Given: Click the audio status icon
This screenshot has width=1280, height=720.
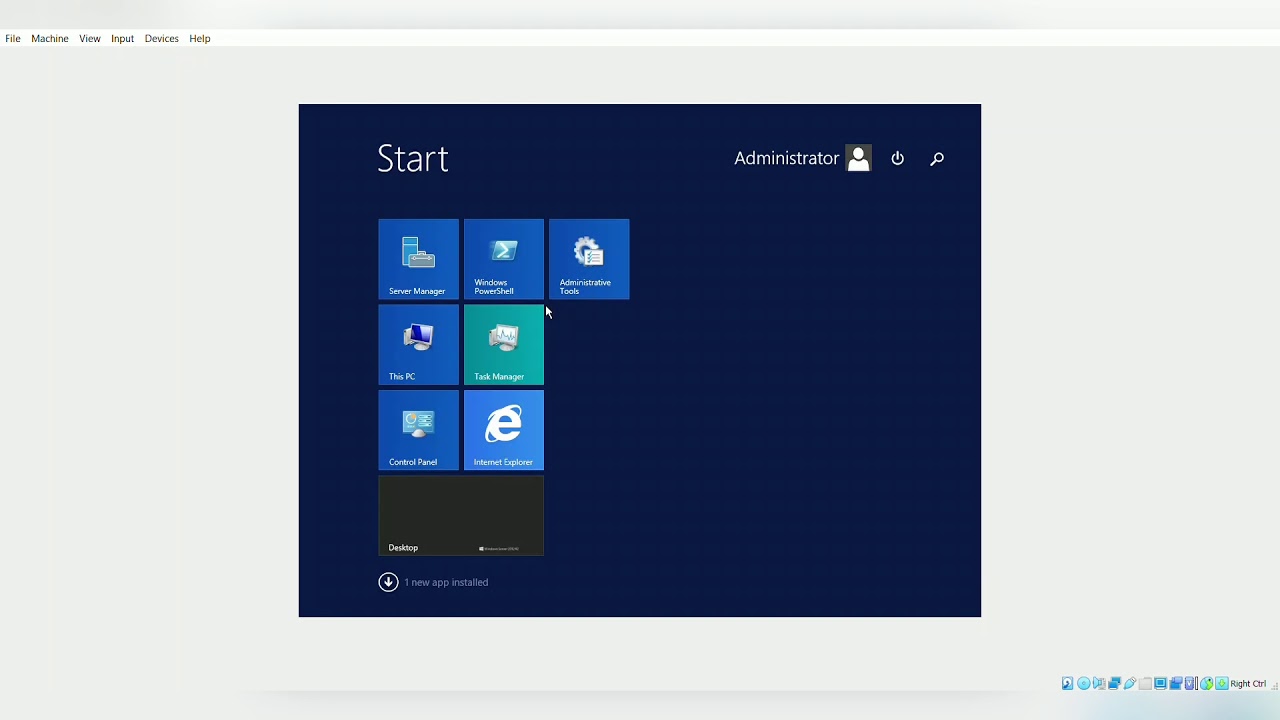Looking at the screenshot, I should 1099,683.
